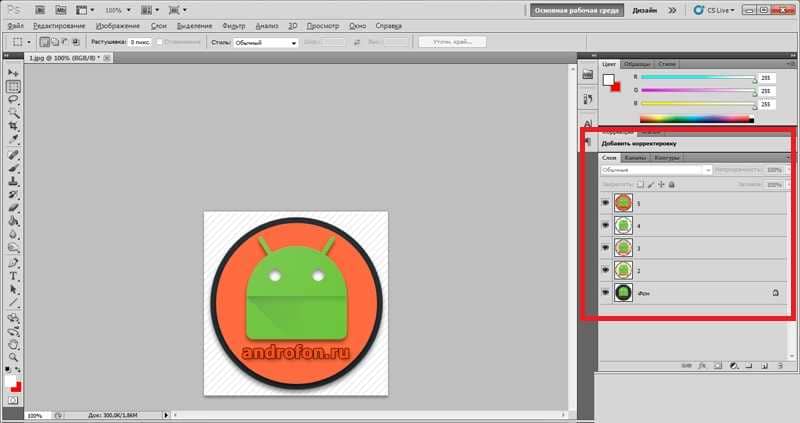Select the Rectangular Marquee tool in toolbox
This screenshot has width=800, height=423.
[13, 86]
